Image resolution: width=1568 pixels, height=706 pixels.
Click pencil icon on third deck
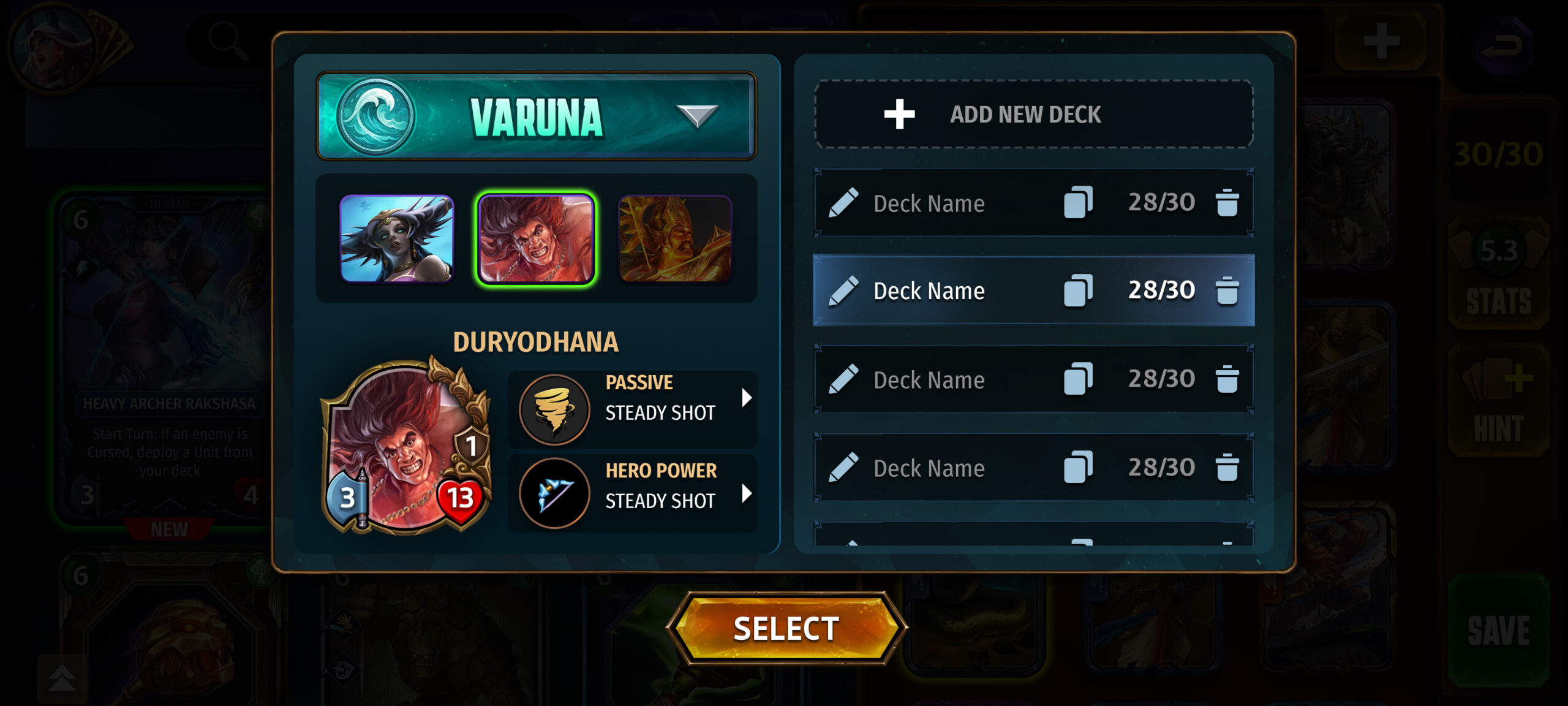pyautogui.click(x=843, y=379)
